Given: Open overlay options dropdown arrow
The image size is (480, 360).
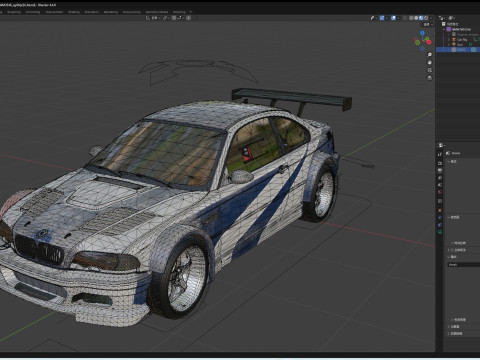Looking at the screenshot, I should (398, 18).
